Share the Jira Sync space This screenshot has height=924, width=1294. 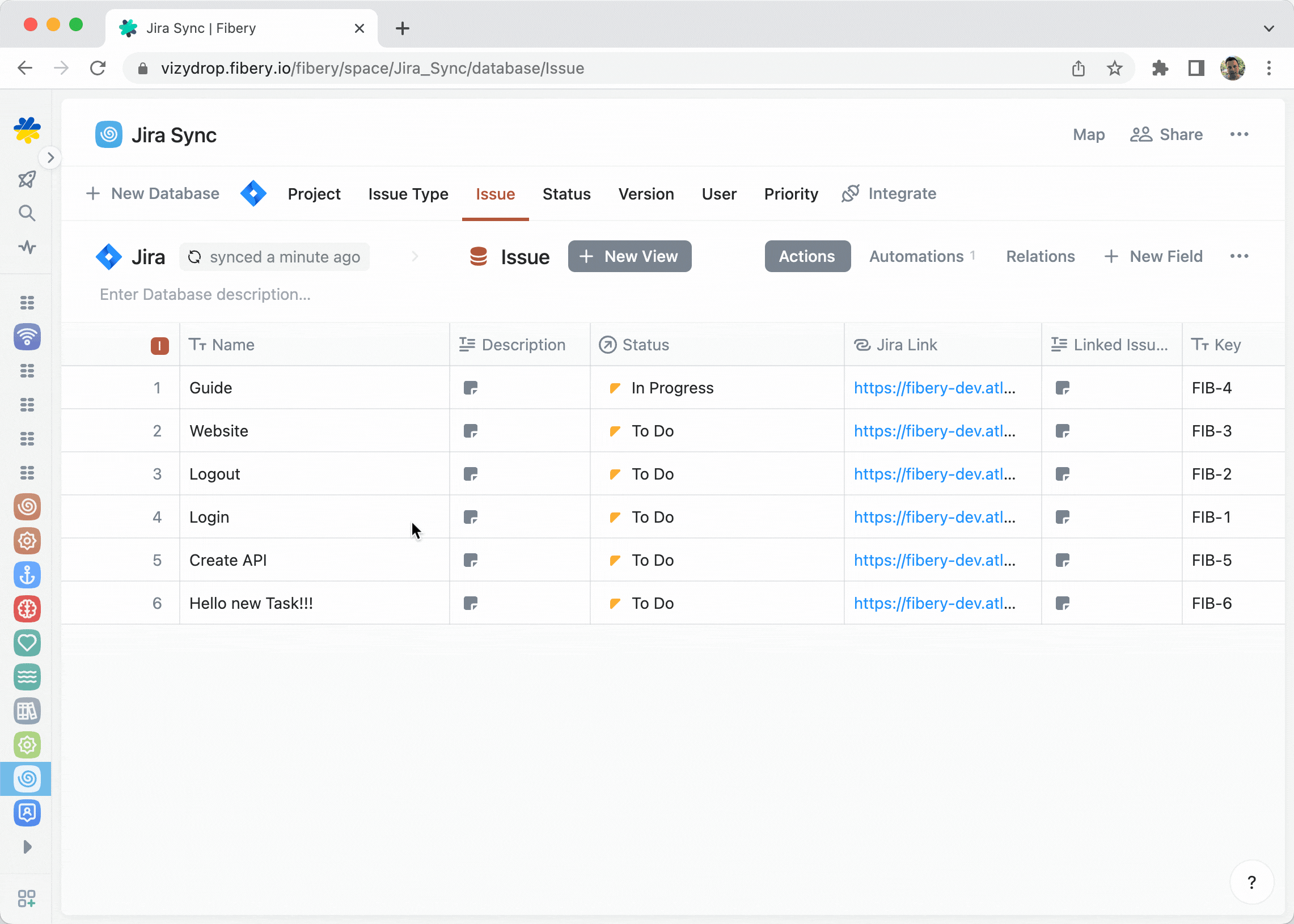[1166, 135]
